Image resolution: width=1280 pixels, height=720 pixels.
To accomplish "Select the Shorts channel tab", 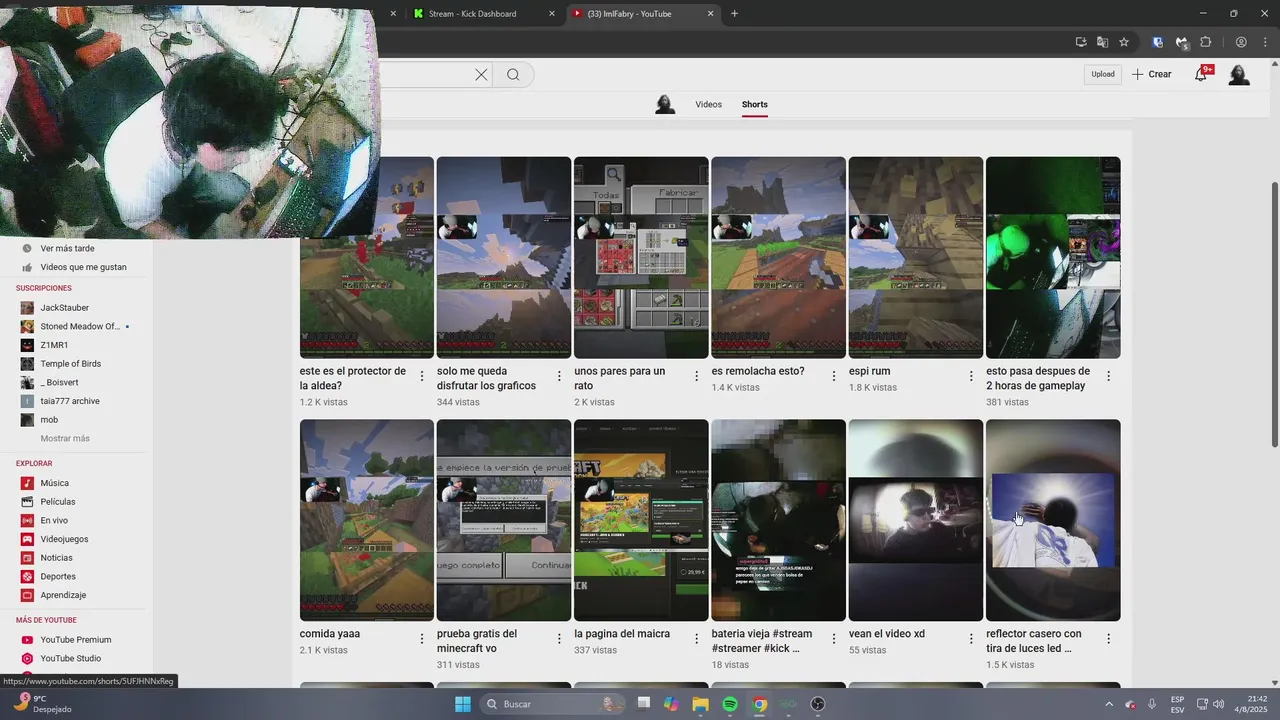I will [x=755, y=104].
